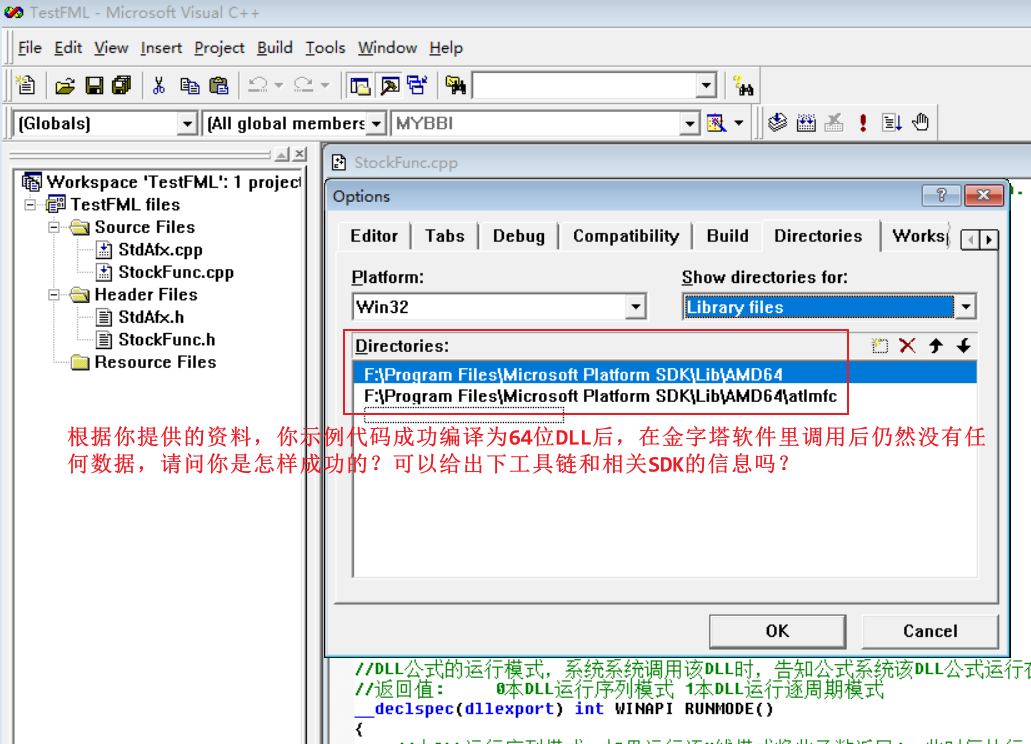Screen dimensions: 1031x744
Task: Open the Find toolbar combo dropdown
Action: pos(706,85)
